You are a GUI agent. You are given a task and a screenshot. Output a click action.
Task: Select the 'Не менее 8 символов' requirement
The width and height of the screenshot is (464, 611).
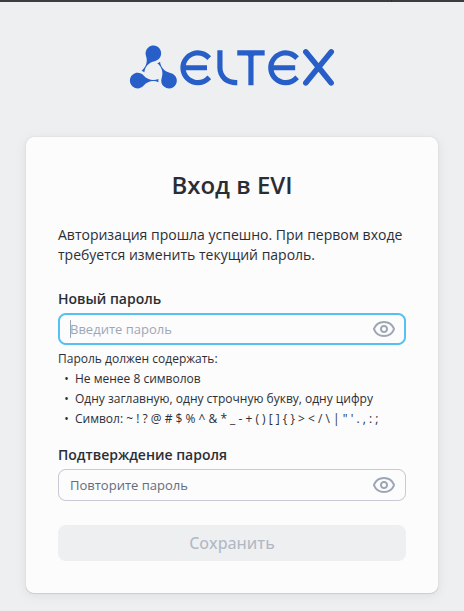point(138,379)
